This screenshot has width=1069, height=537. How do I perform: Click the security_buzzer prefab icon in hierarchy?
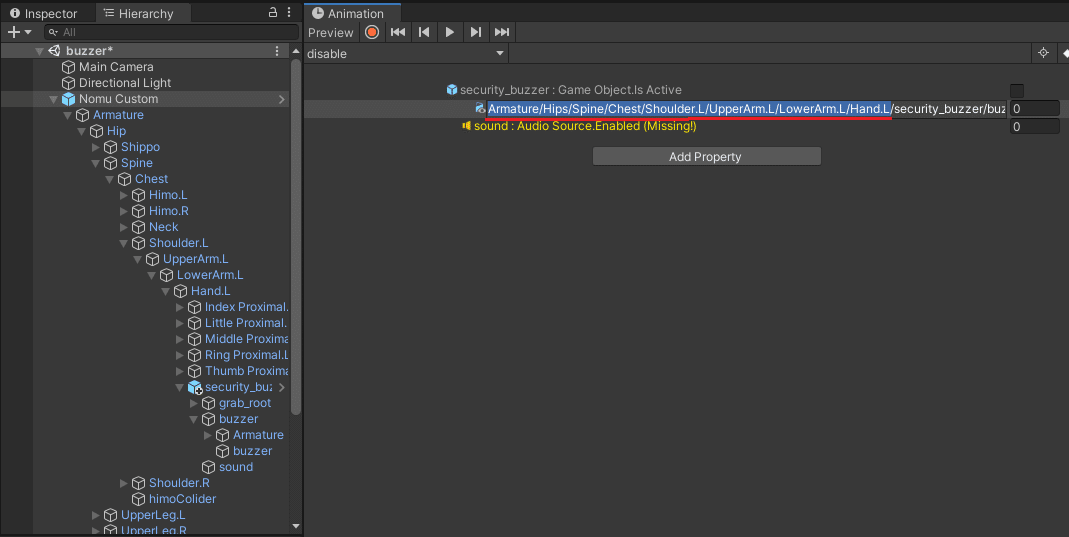(x=195, y=387)
